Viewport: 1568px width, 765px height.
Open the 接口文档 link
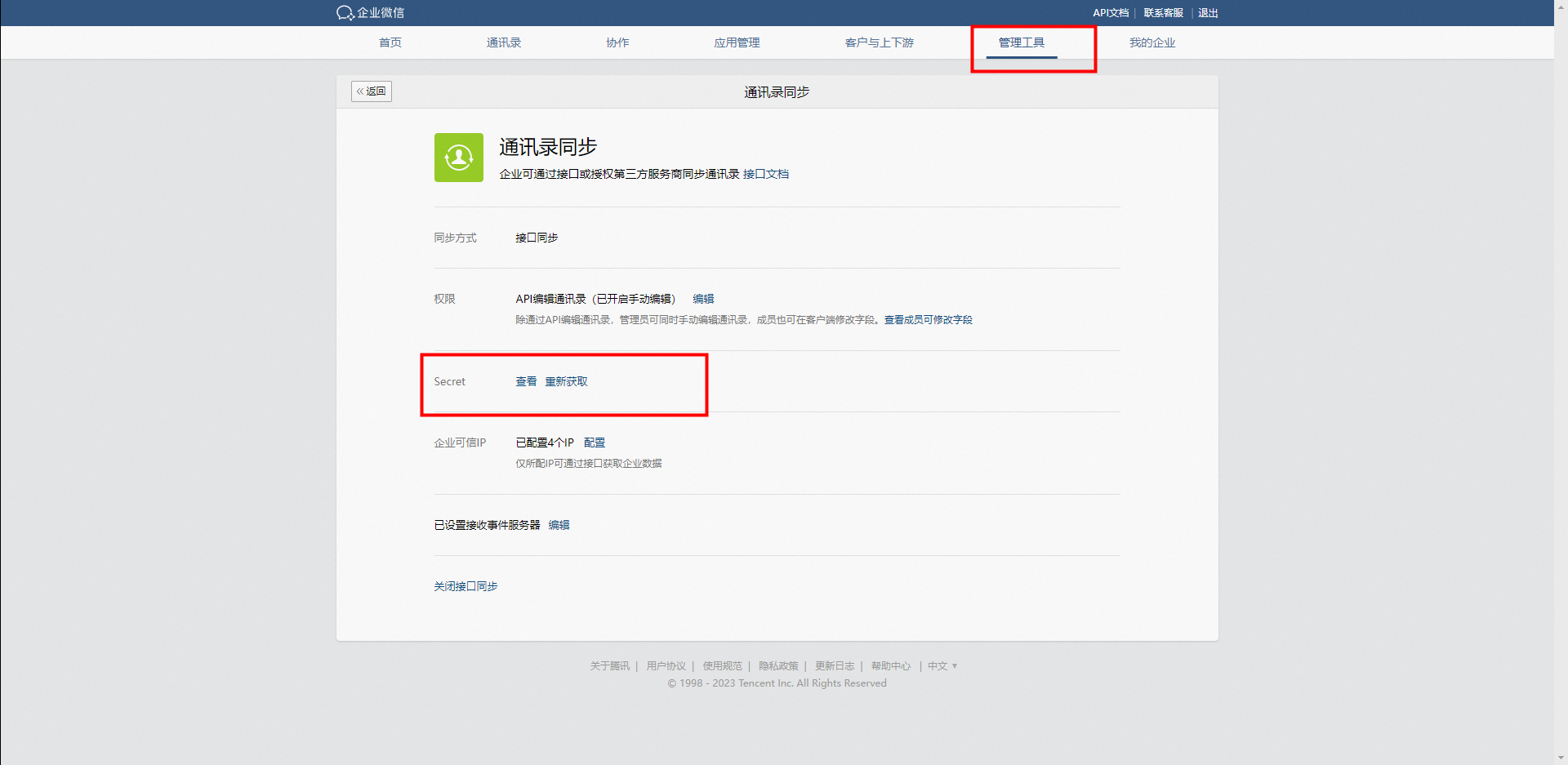(x=765, y=174)
